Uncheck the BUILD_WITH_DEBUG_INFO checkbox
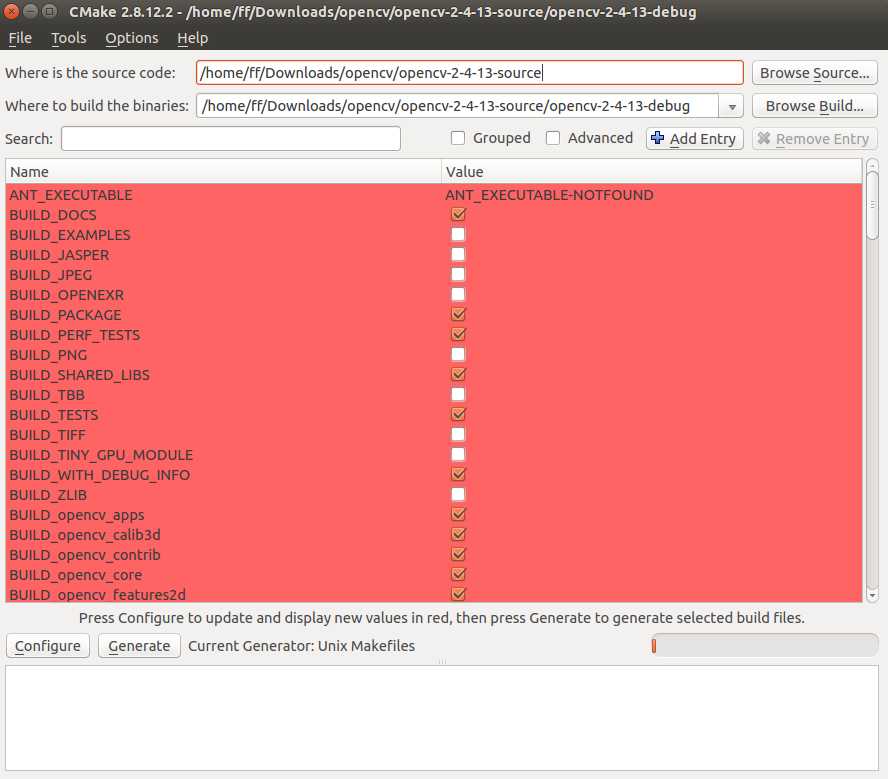Screen dimensions: 888x779 pos(458,474)
